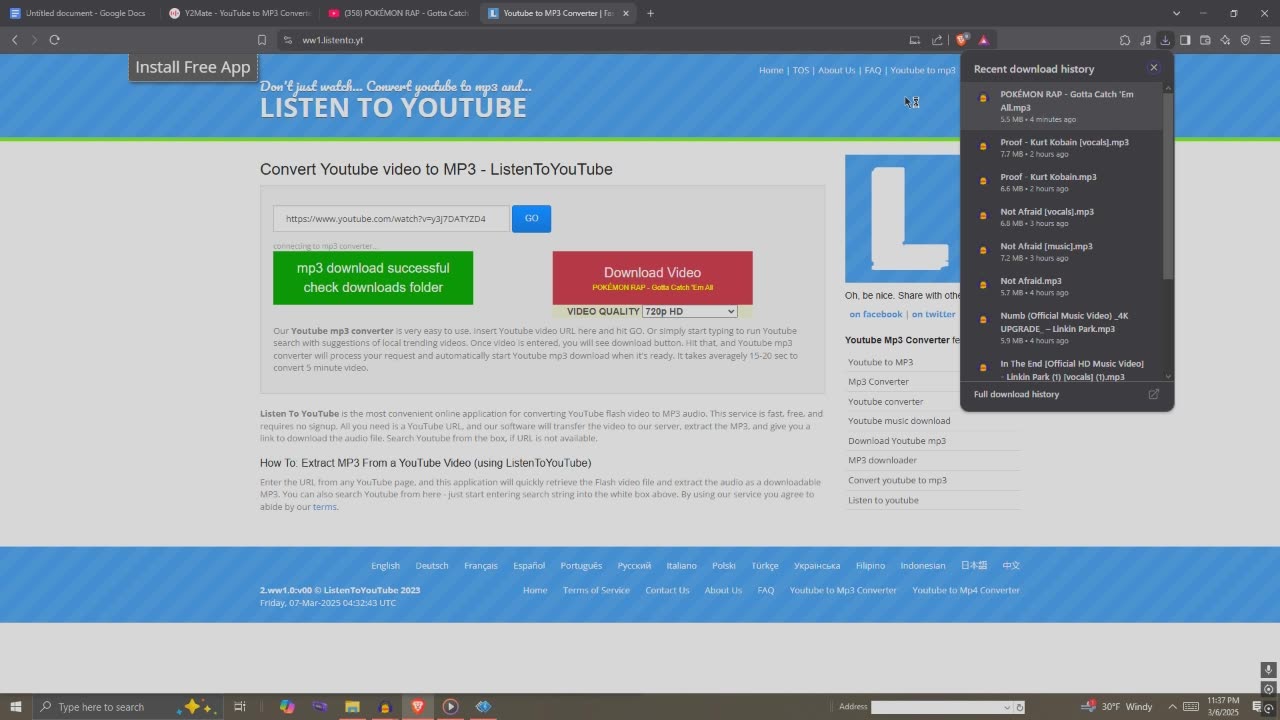Switch to the Y2Mate YouTube to MP3 tab
This screenshot has height=720, width=1280.
240,13
